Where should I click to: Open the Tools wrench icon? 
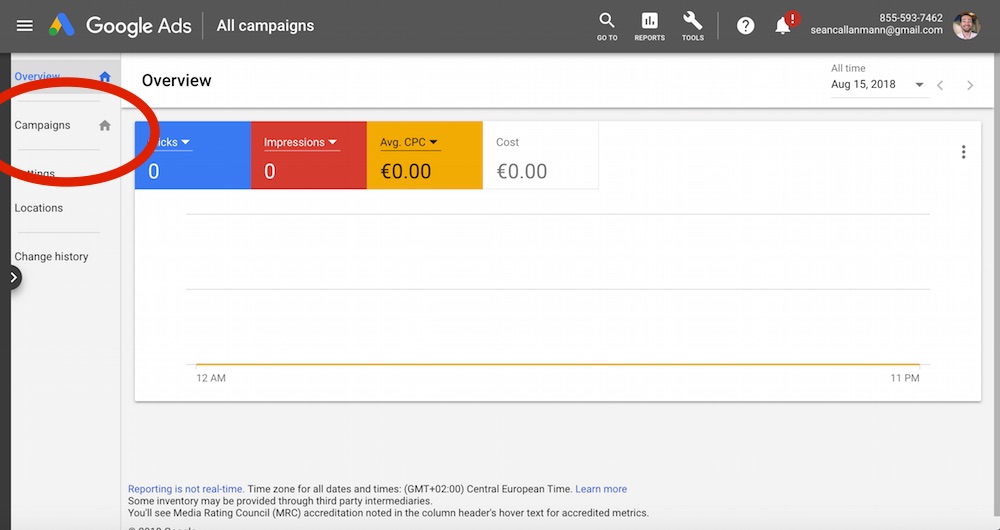point(693,27)
